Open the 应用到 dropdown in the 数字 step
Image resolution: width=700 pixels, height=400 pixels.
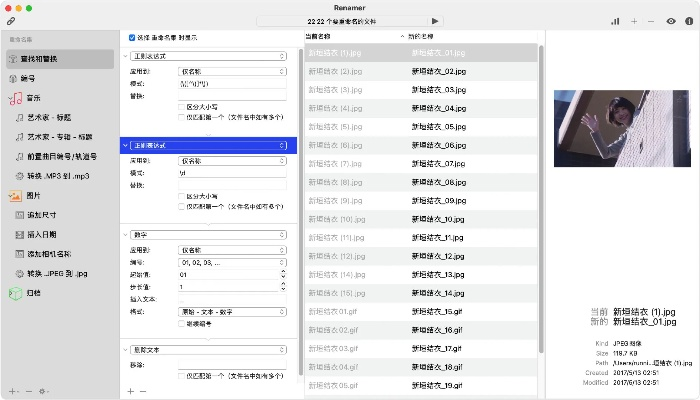[232, 250]
